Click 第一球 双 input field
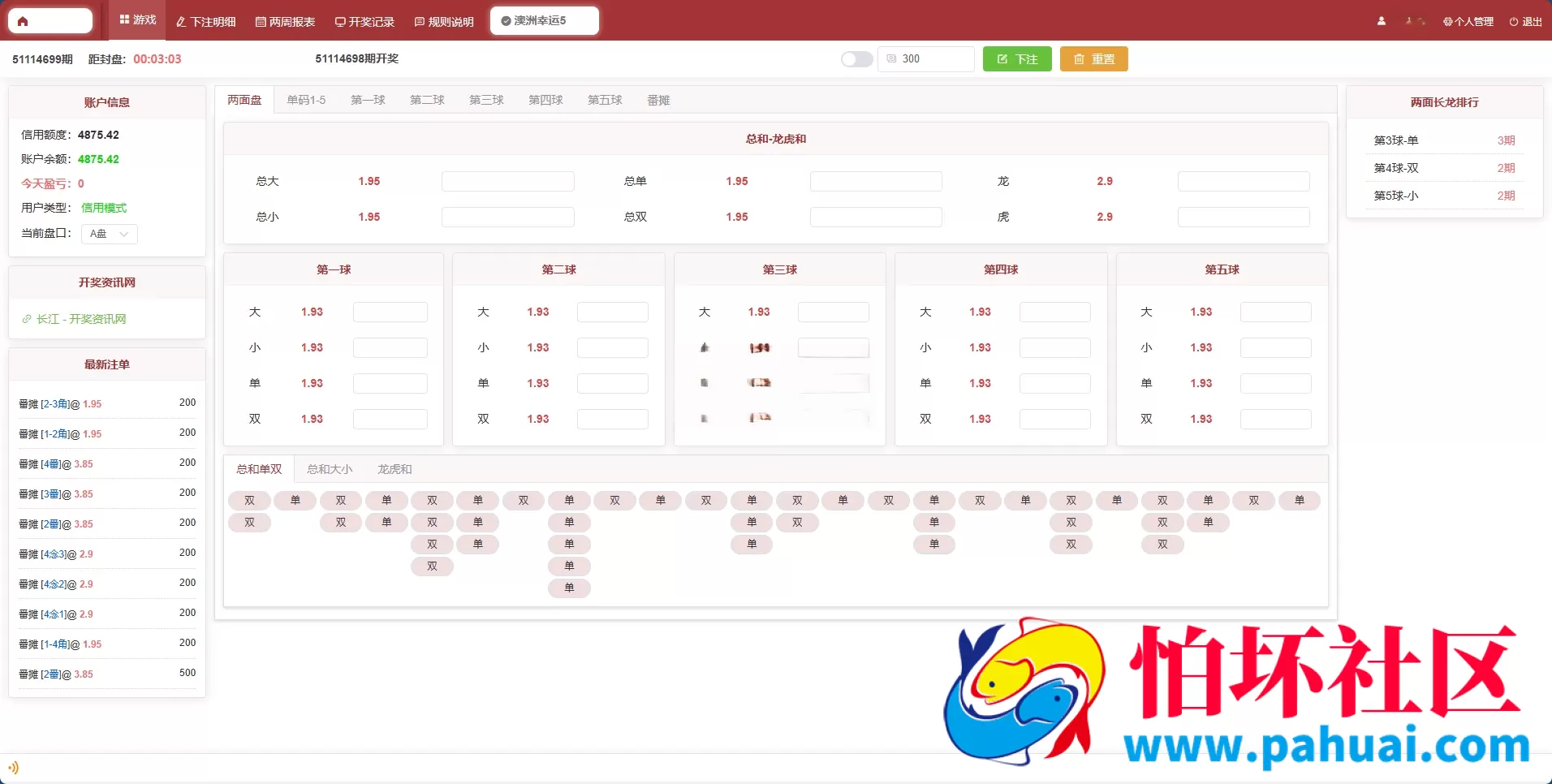This screenshot has height=784, width=1552. coord(390,419)
